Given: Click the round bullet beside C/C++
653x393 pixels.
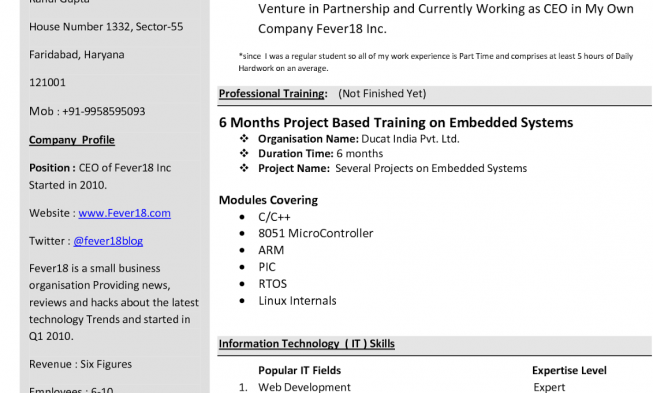Looking at the screenshot, I should (x=242, y=217).
